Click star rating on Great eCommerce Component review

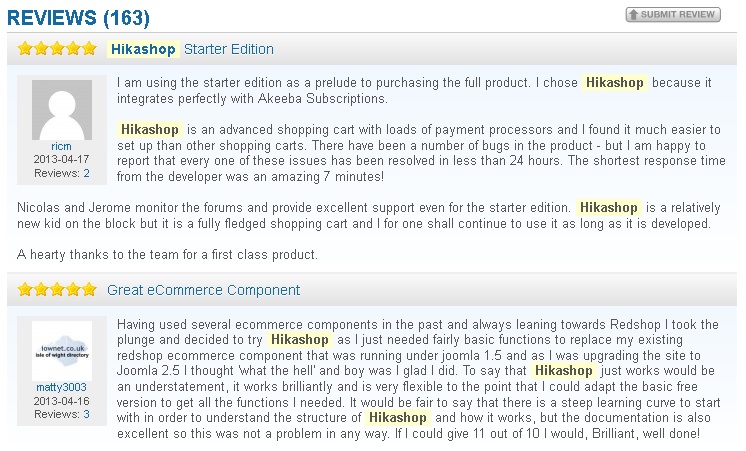[57, 290]
